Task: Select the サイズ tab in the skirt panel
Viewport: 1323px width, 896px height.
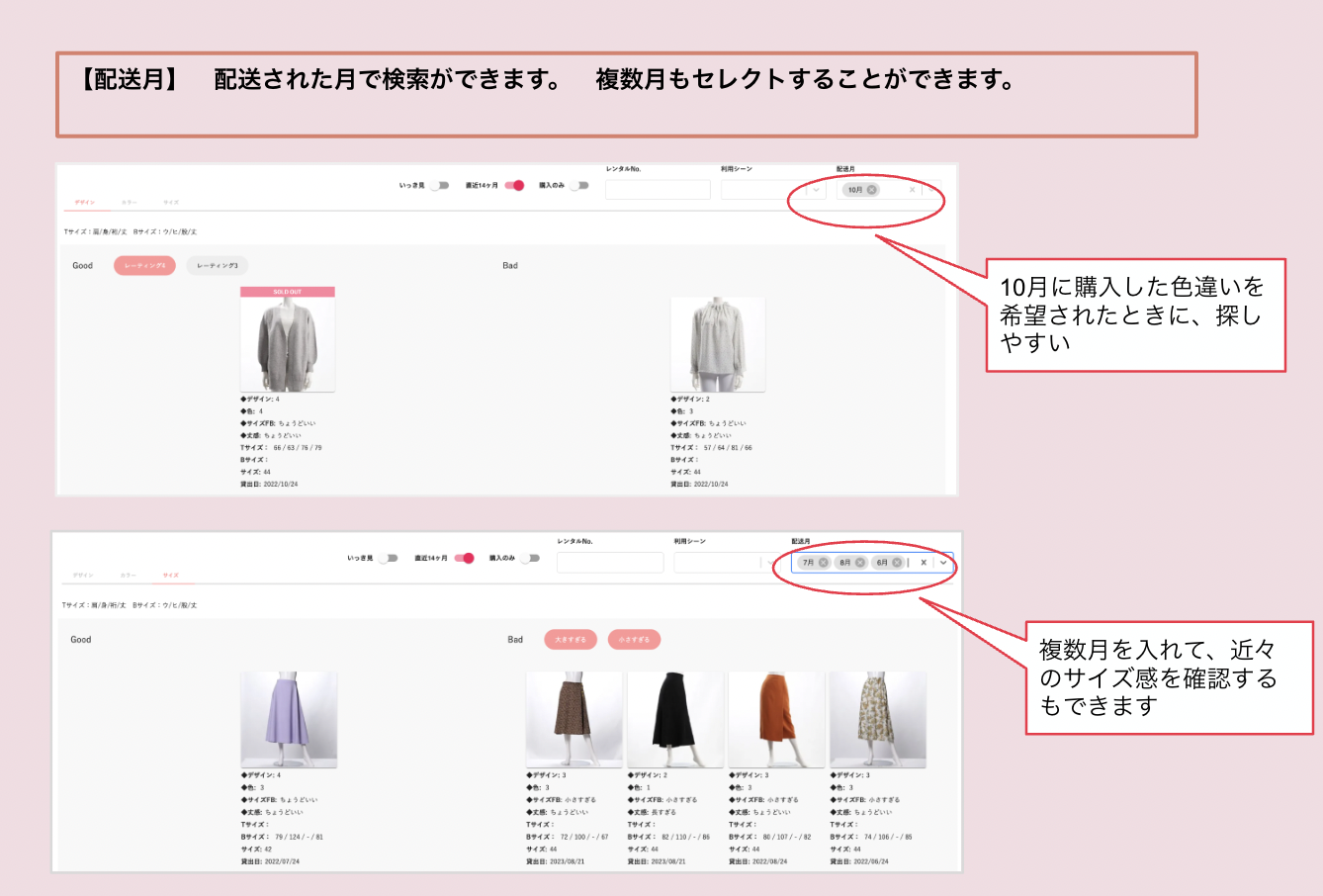Action: 171,576
